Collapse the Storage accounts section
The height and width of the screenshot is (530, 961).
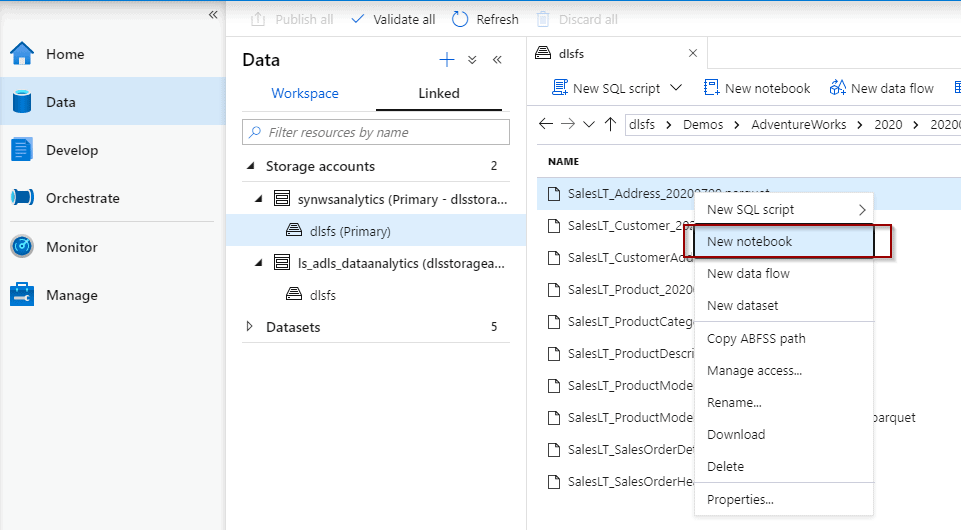(250, 166)
